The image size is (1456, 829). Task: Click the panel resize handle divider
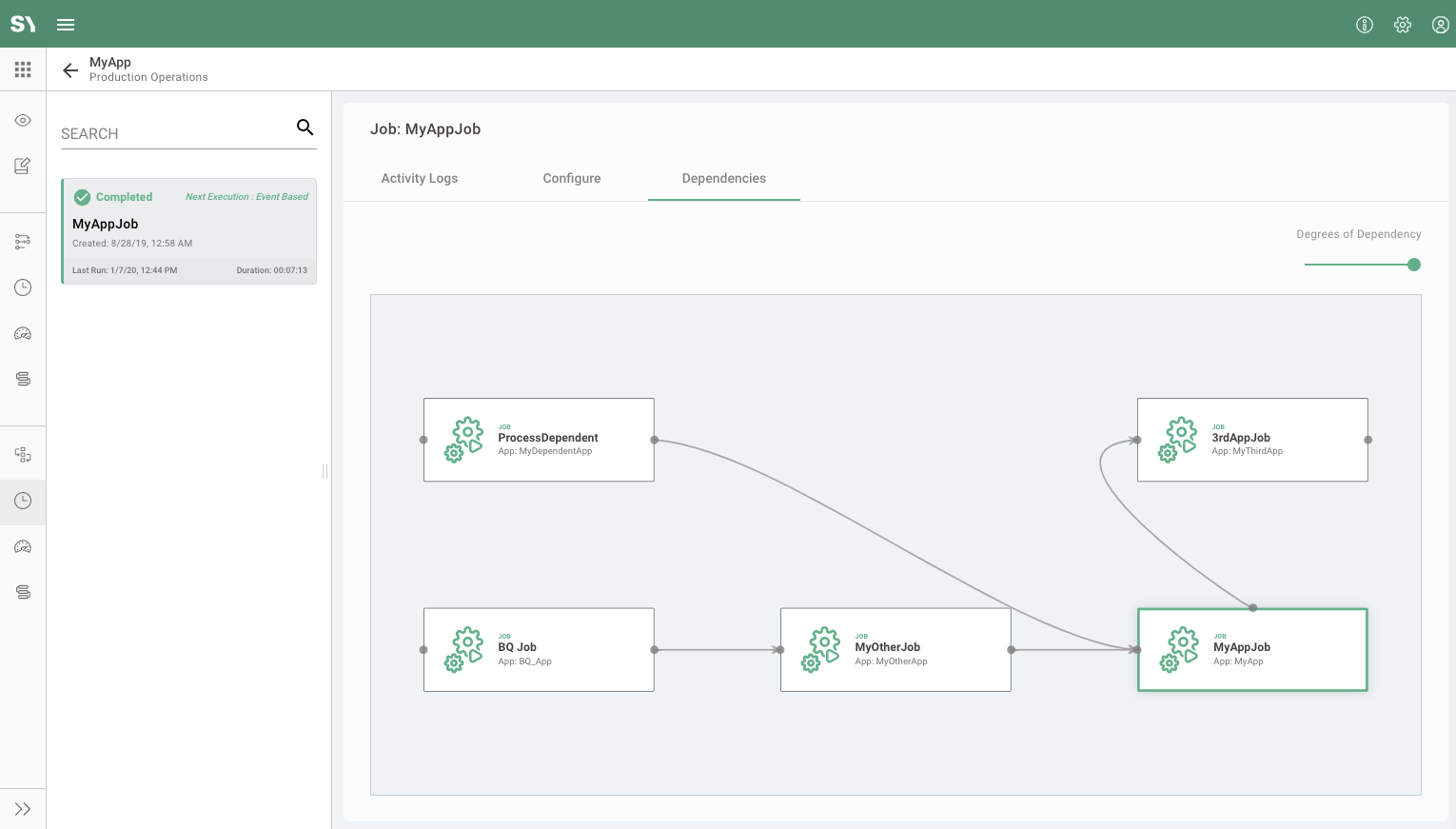[x=325, y=471]
